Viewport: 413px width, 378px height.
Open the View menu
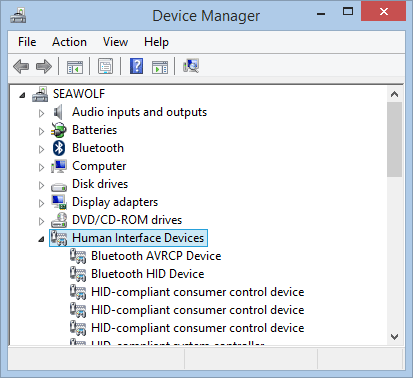(x=115, y=42)
